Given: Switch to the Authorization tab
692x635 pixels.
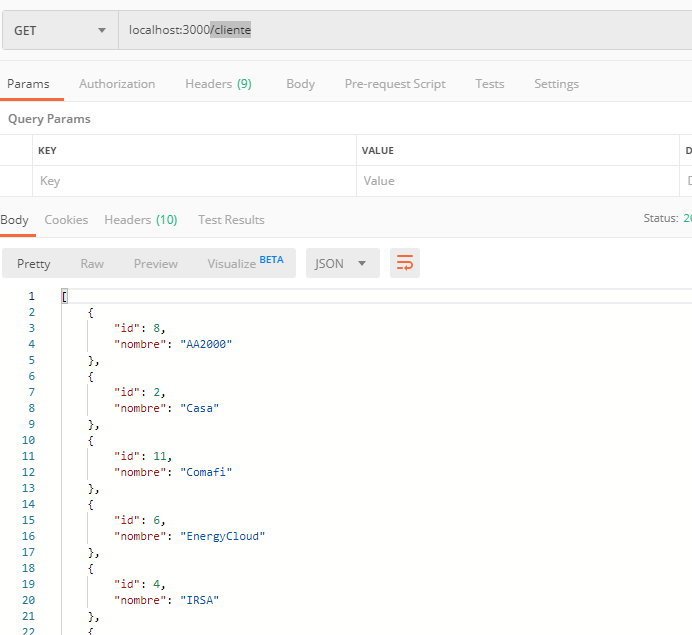Looking at the screenshot, I should (x=117, y=84).
